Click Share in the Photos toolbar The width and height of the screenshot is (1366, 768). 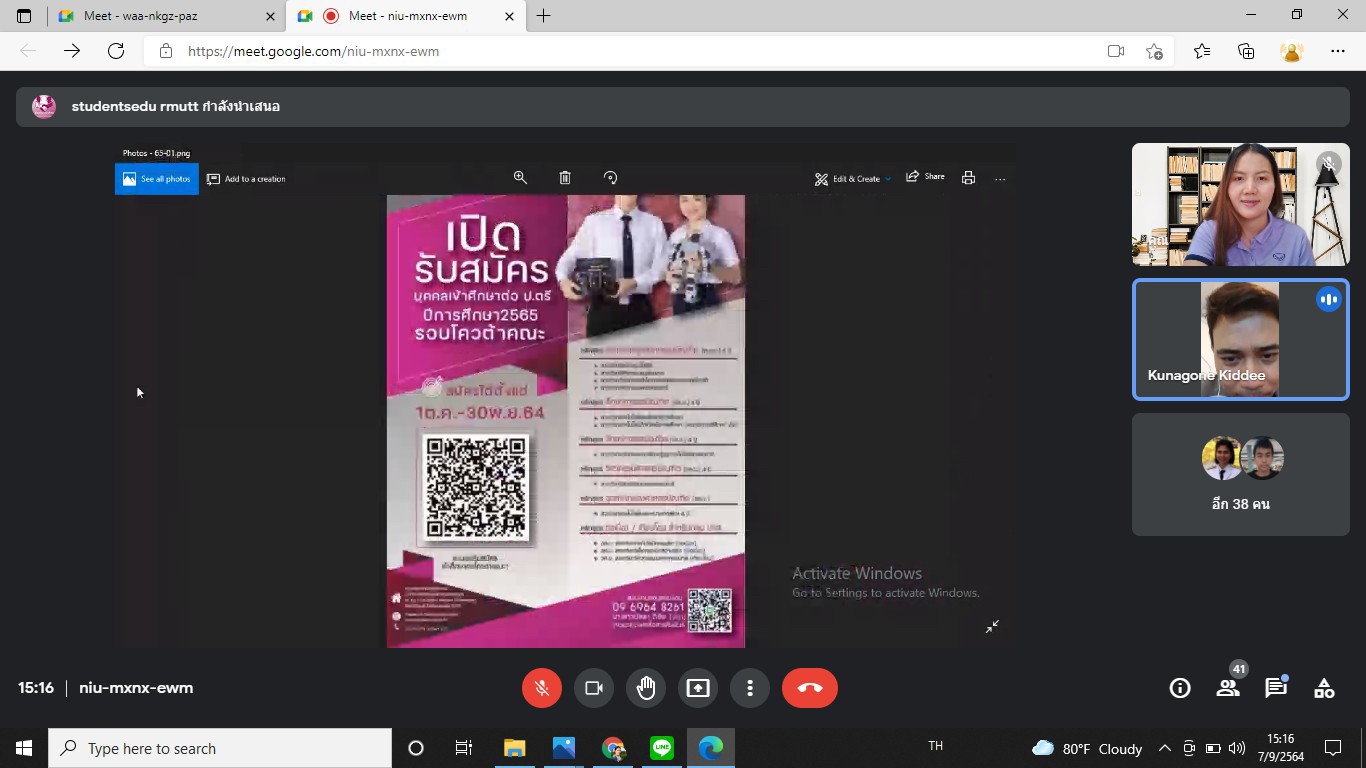[x=925, y=177]
